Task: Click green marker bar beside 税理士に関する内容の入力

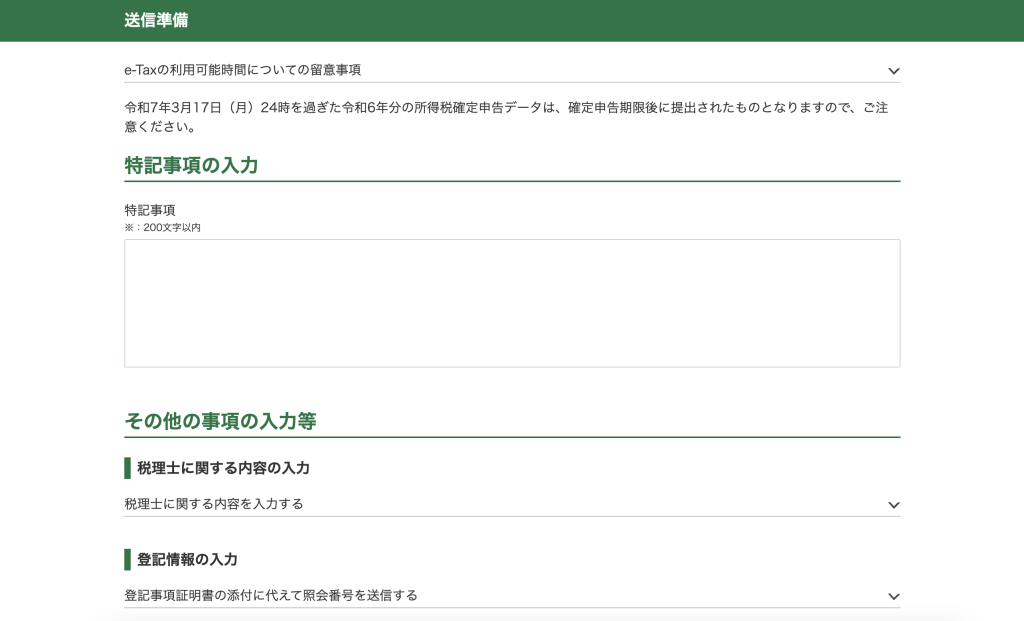Action: click(128, 468)
